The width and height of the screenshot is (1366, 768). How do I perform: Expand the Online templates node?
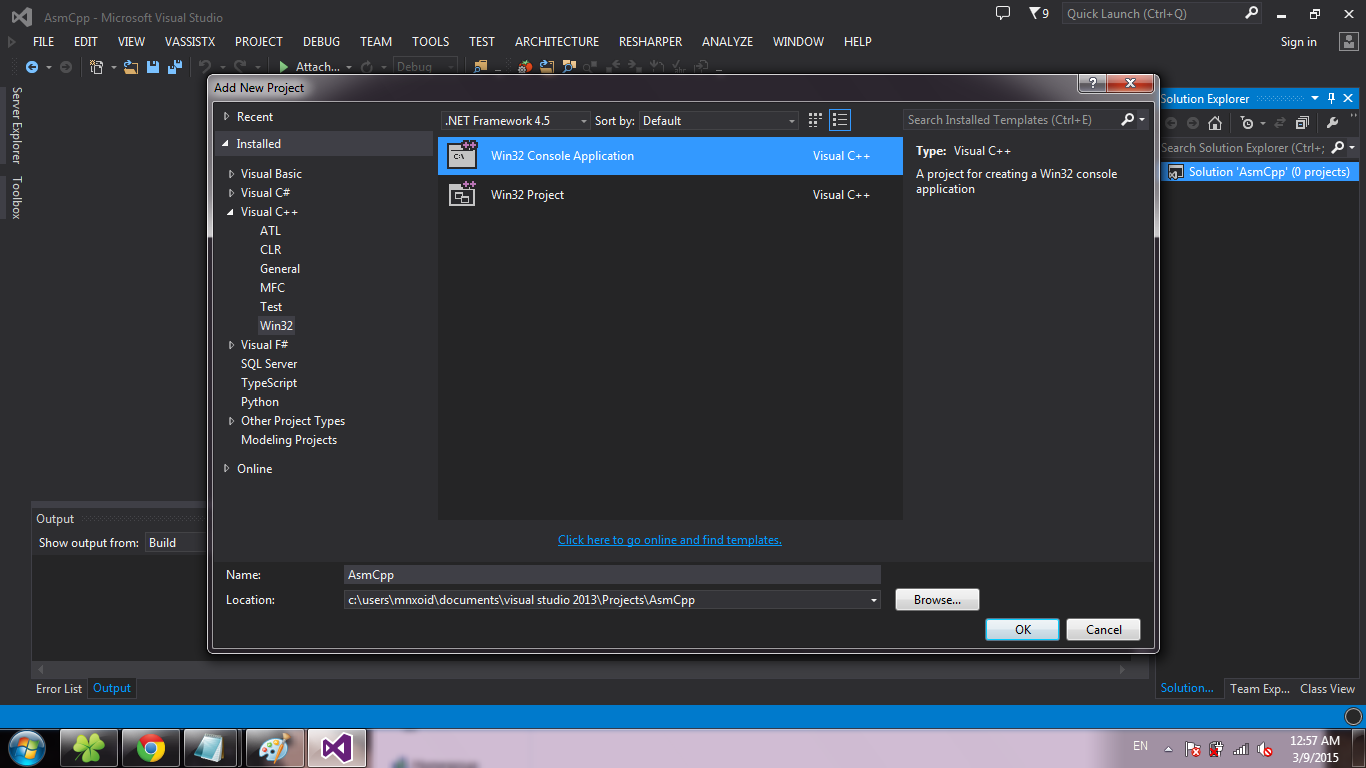pyautogui.click(x=227, y=469)
